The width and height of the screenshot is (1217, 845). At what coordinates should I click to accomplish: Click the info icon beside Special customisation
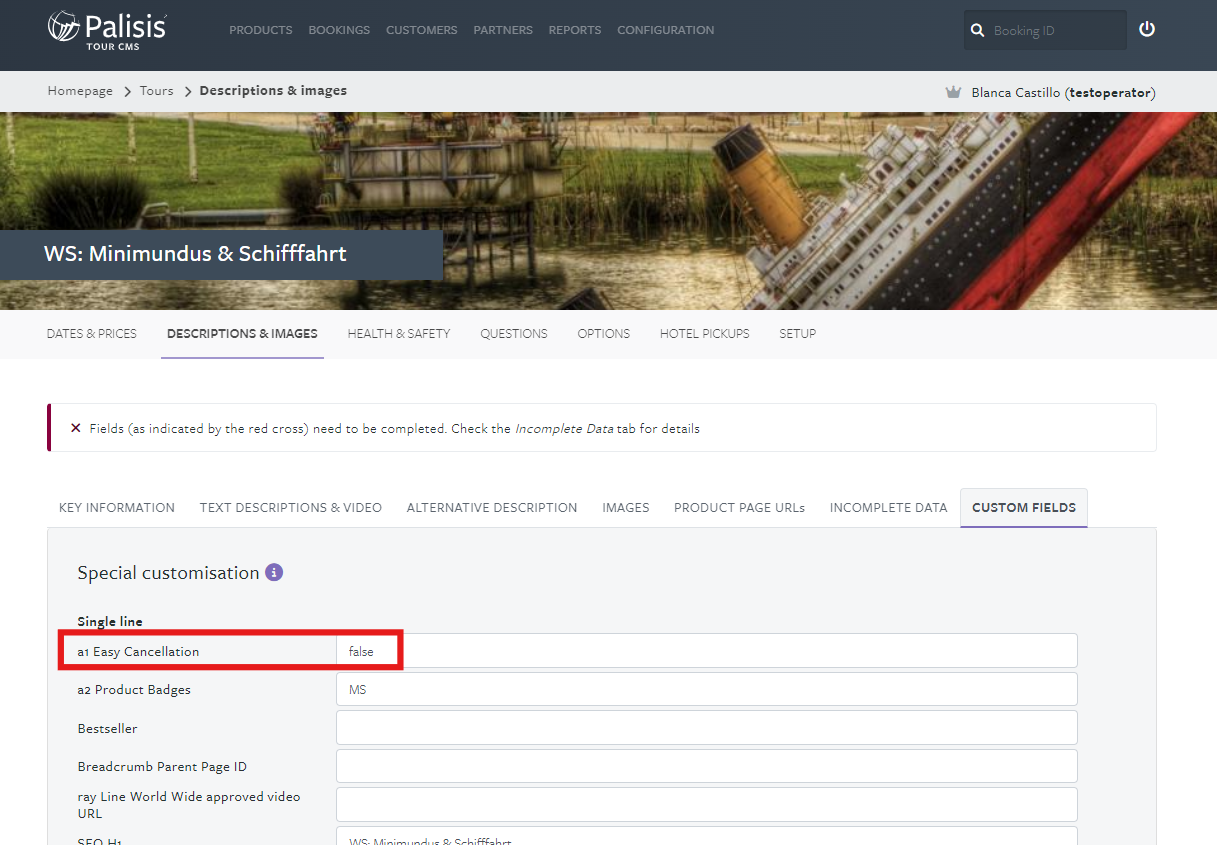tap(274, 573)
